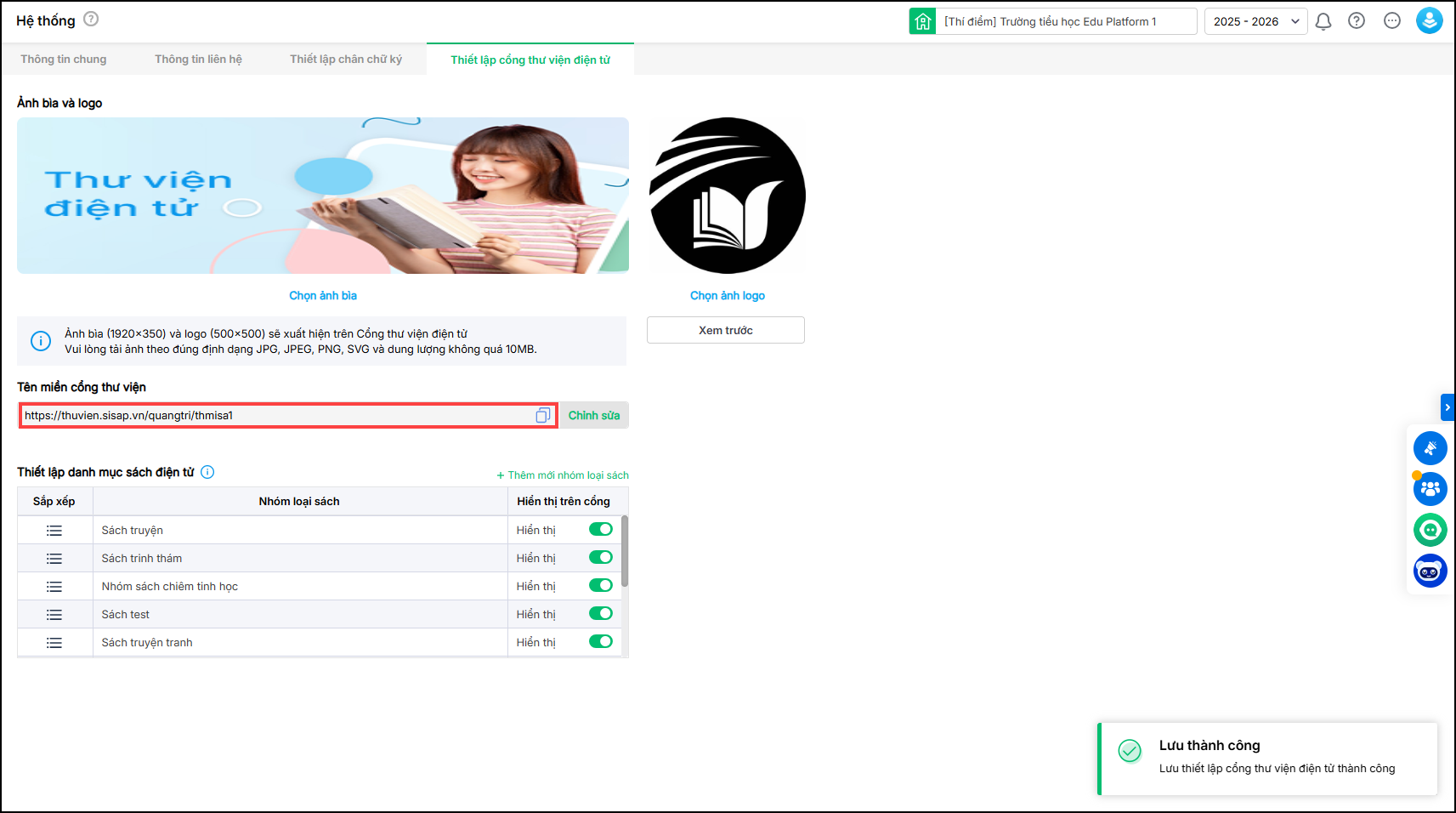The height and width of the screenshot is (813, 1456).
Task: Toggle Sách test display on portal
Action: tap(600, 613)
